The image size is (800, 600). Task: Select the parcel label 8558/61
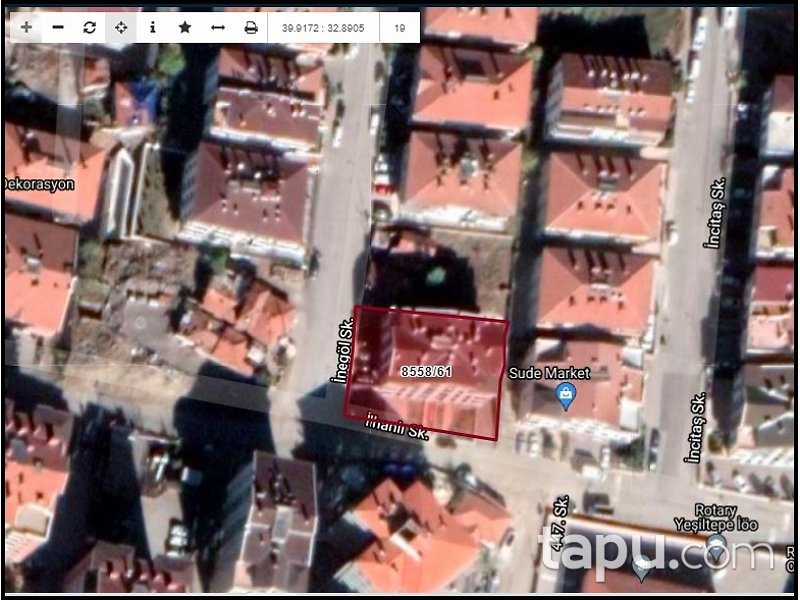[x=425, y=372]
